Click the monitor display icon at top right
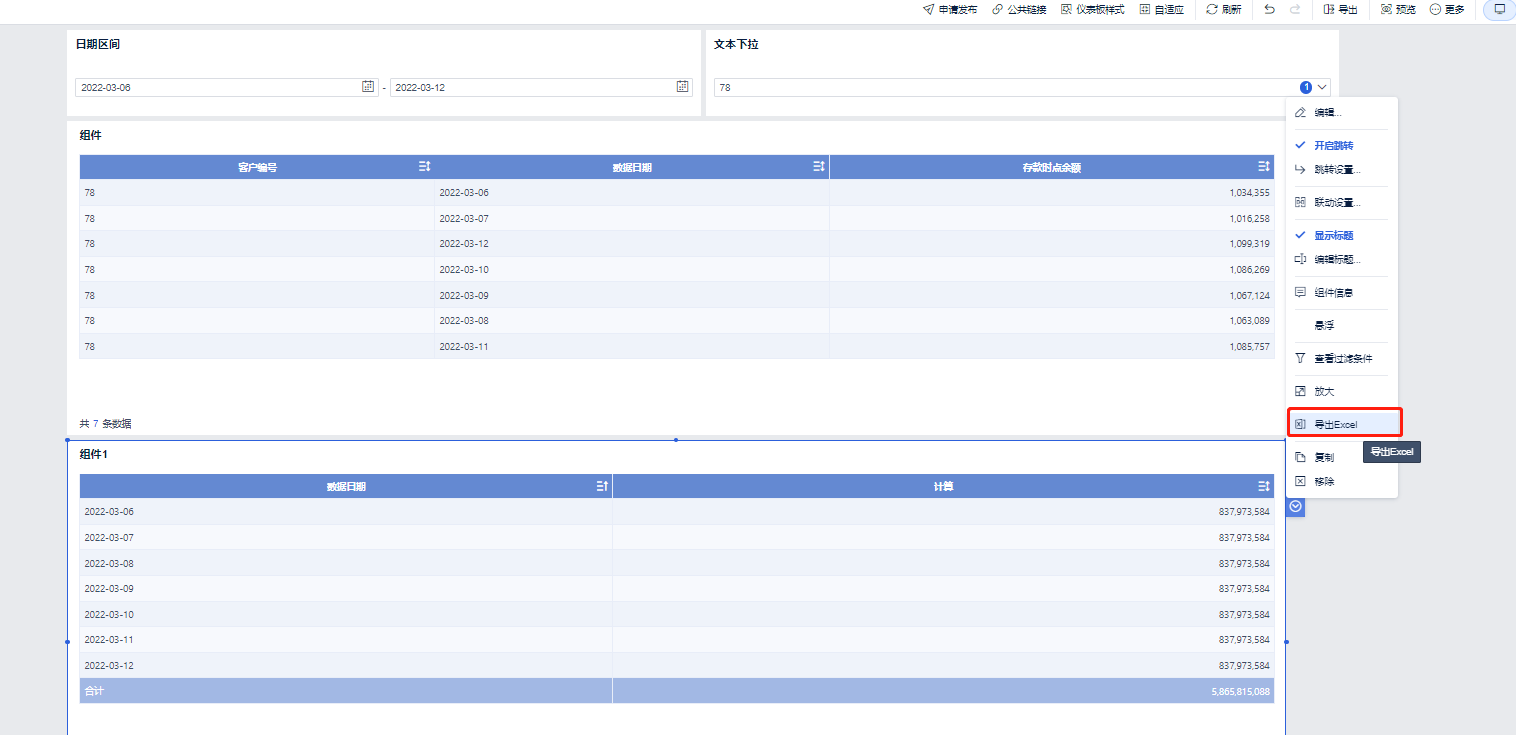This screenshot has width=1516, height=735. tap(1499, 9)
